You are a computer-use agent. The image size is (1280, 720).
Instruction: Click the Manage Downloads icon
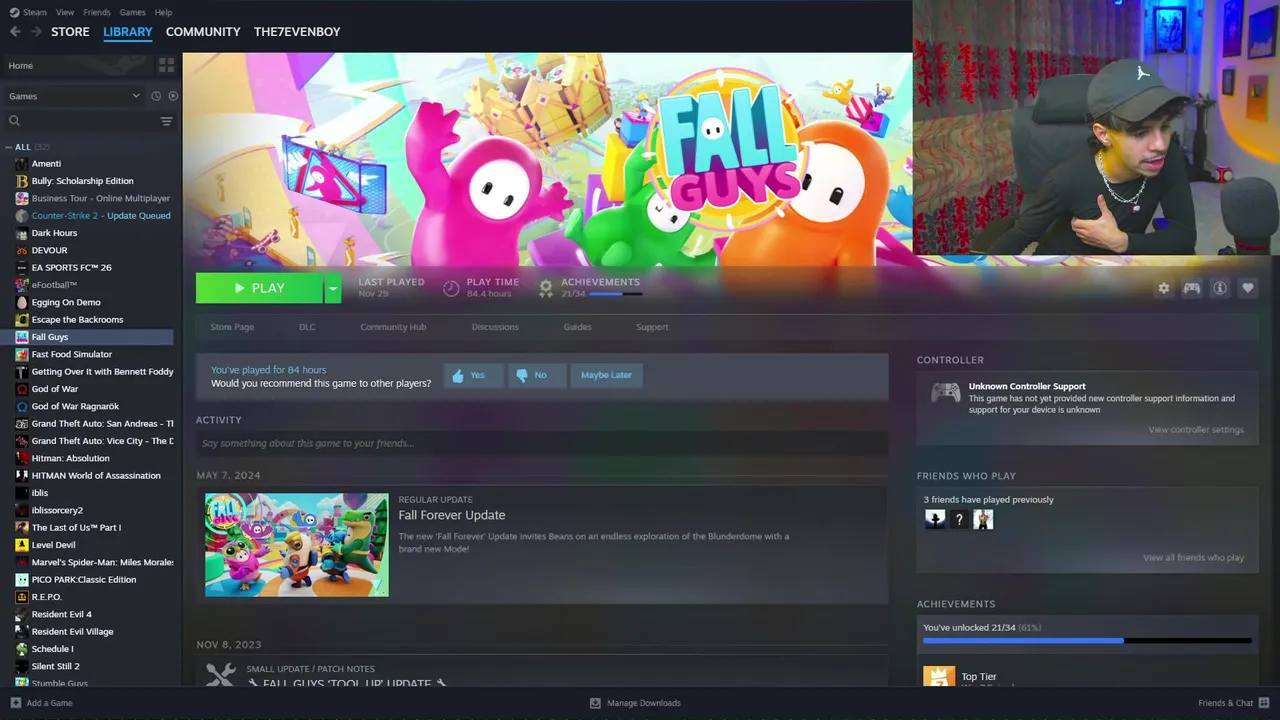pos(595,703)
